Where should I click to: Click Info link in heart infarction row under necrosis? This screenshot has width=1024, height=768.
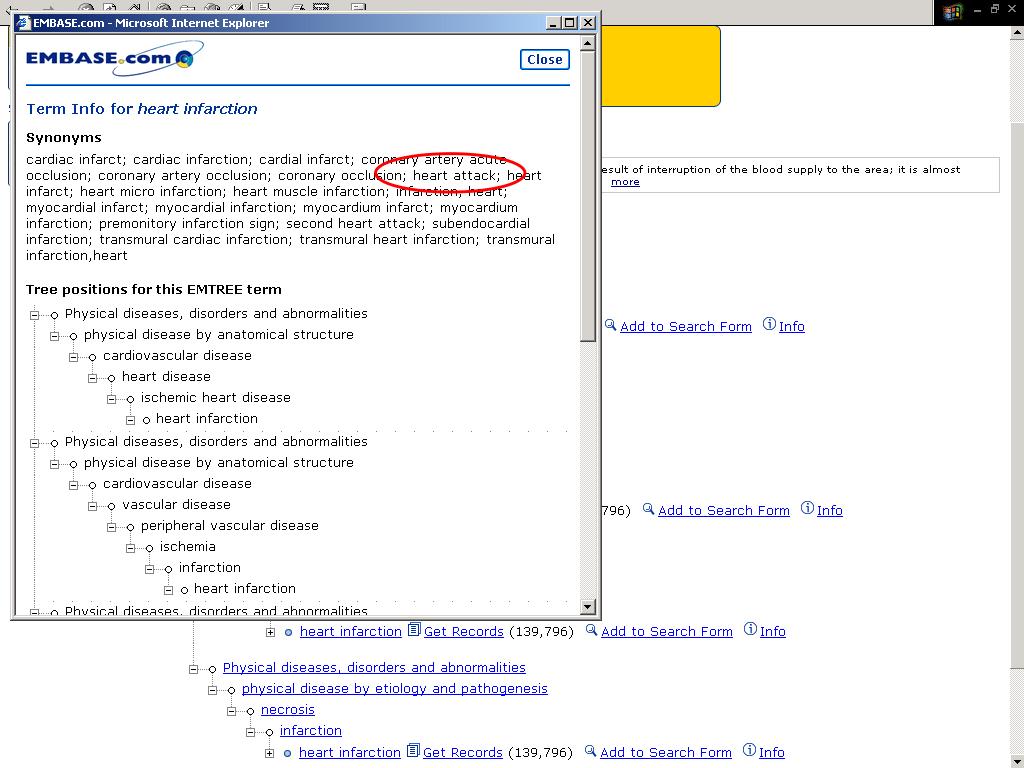pos(771,752)
